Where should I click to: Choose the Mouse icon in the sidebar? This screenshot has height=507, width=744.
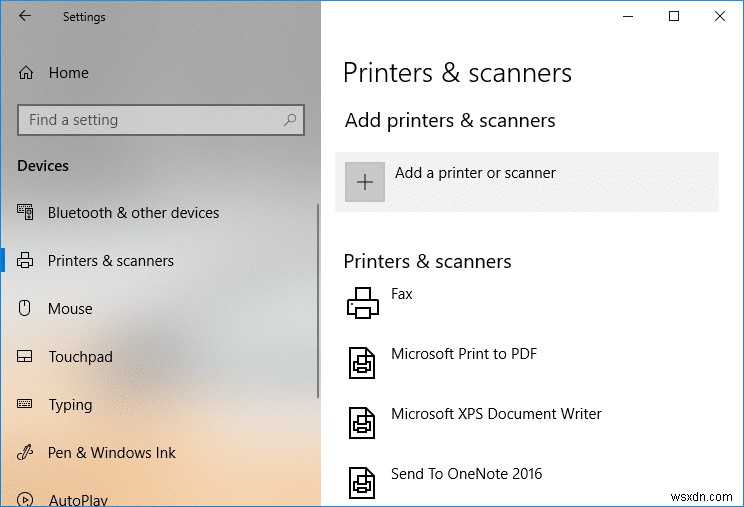(24, 308)
